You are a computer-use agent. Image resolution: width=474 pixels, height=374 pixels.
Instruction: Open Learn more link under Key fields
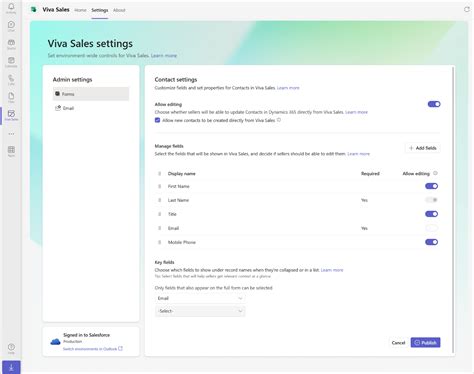pos(332,270)
